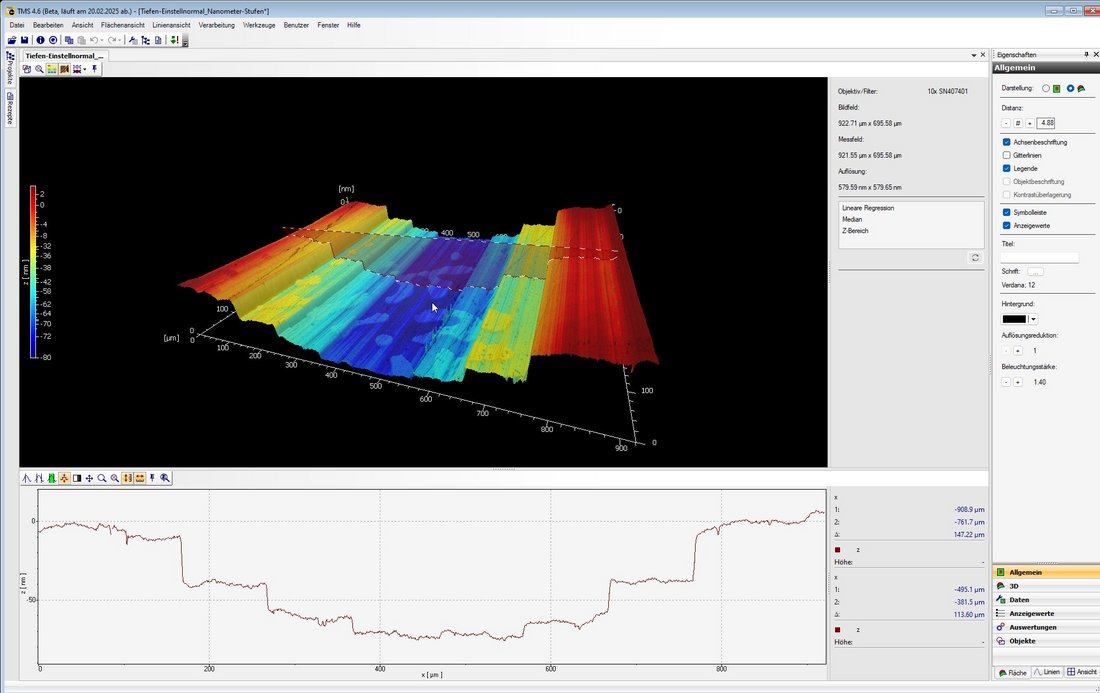Select the magnifier zoom tool above the 3D view
The image size is (1100, 693).
click(x=40, y=69)
